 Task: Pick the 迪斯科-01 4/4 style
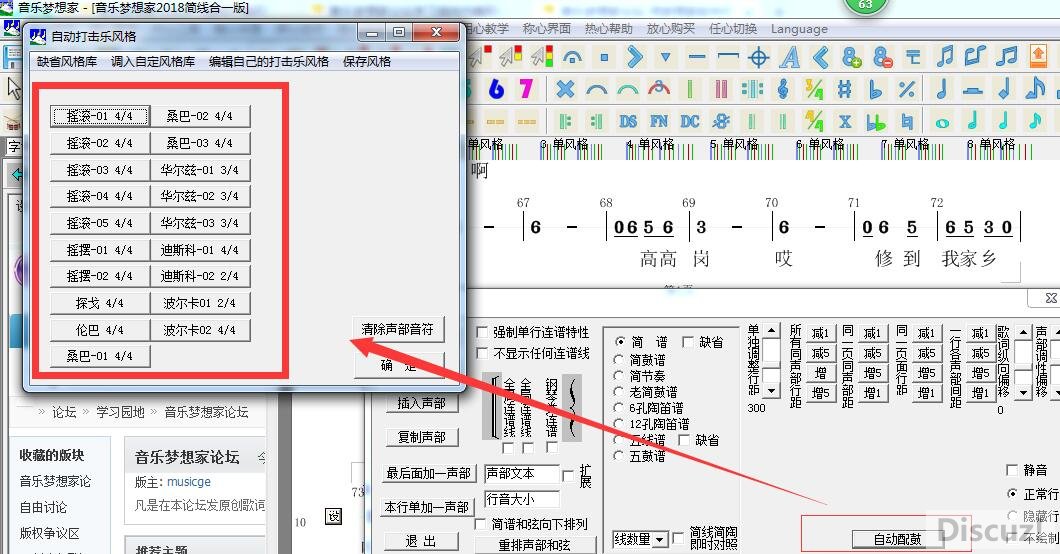(x=200, y=250)
